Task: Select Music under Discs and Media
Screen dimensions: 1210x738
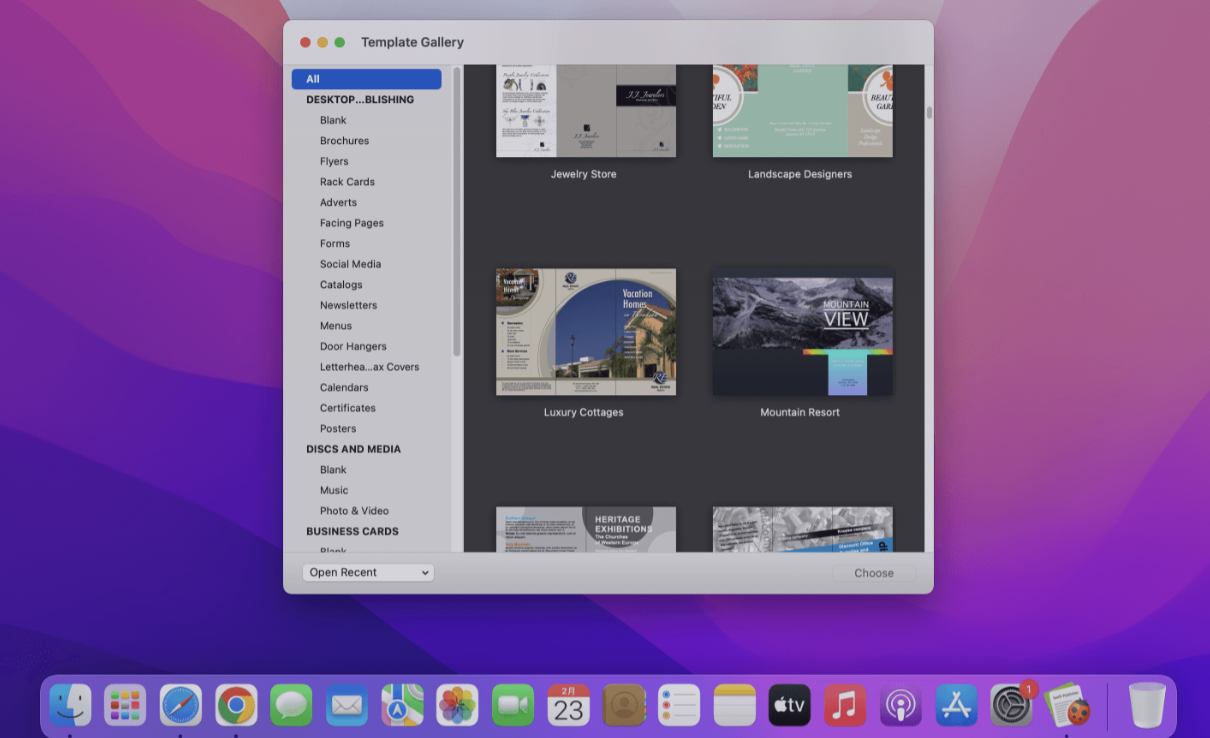Action: coord(333,490)
